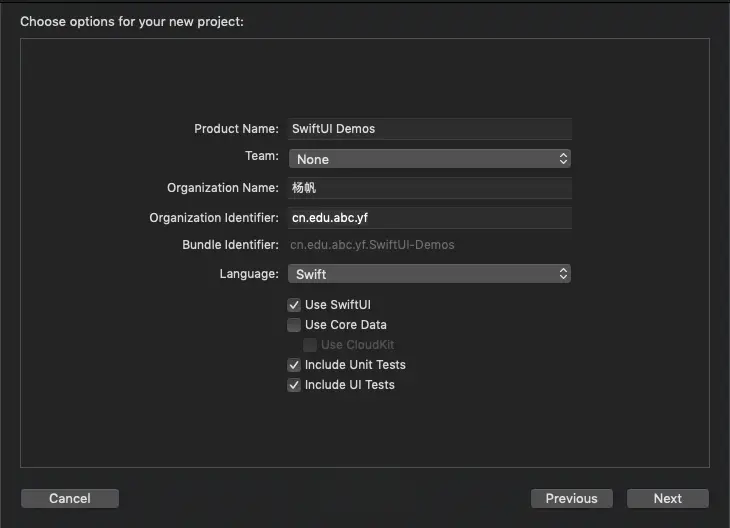Enable the Use Core Data checkbox

click(294, 325)
